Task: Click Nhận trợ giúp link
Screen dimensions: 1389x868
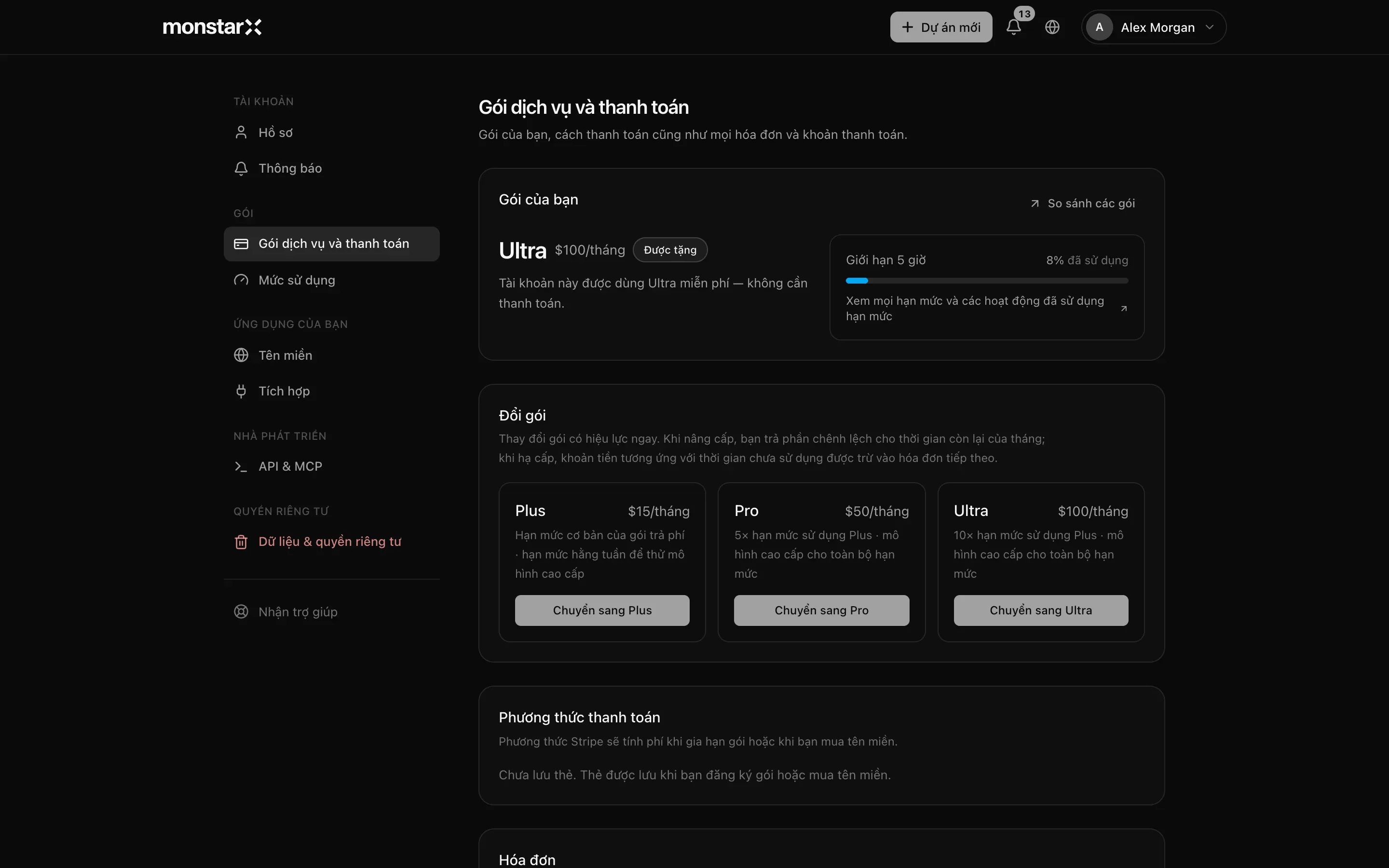Action: pos(332,612)
